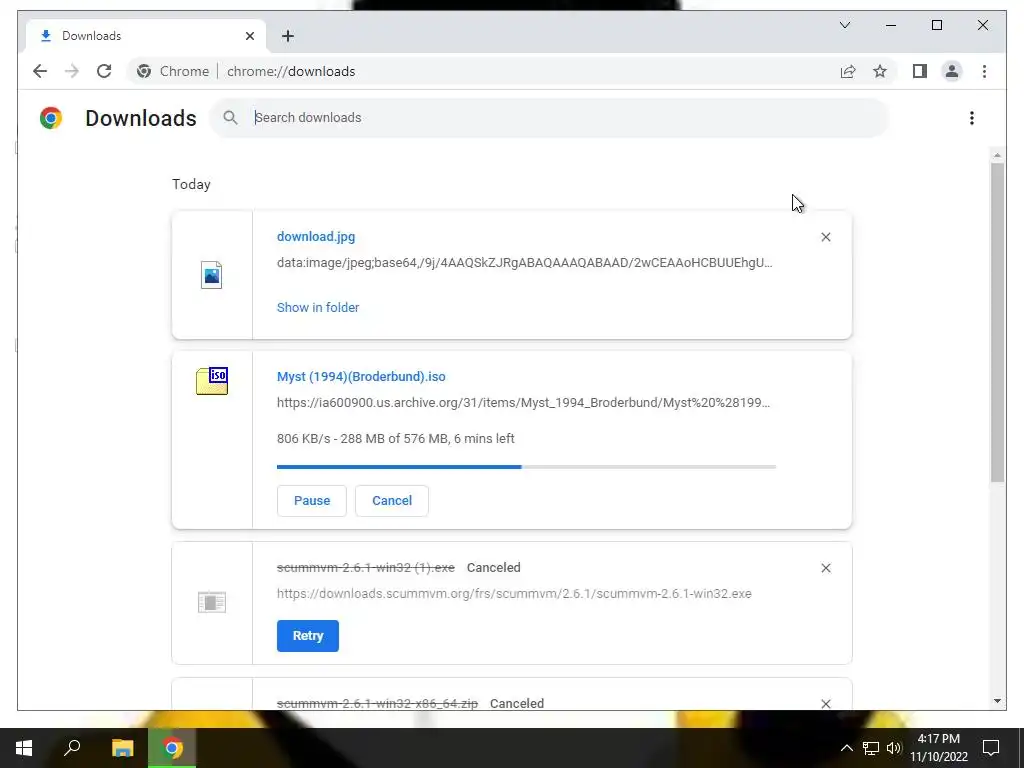Viewport: 1024px width, 768px height.
Task: Go back using the browser back arrow
Action: pyautogui.click(x=40, y=71)
